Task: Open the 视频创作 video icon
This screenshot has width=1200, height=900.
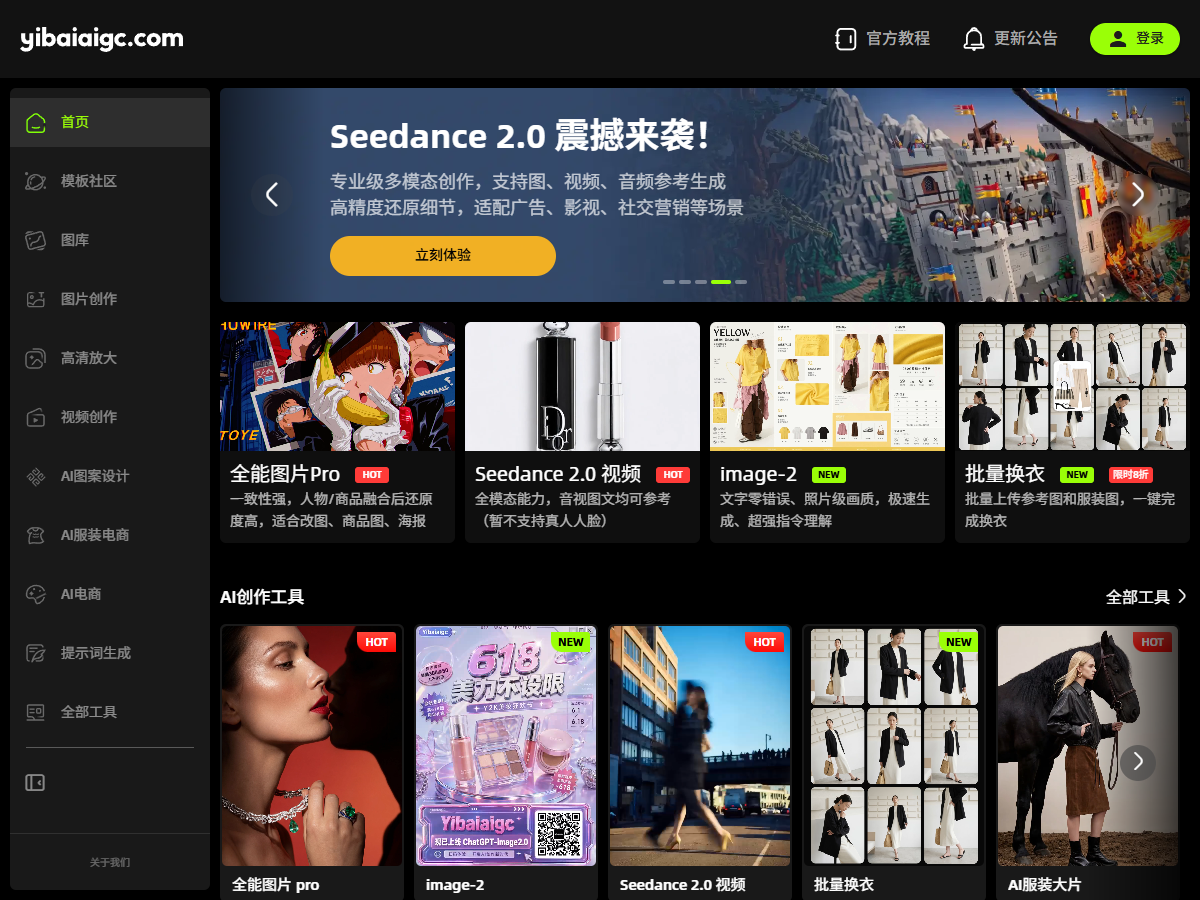Action: pyautogui.click(x=36, y=417)
